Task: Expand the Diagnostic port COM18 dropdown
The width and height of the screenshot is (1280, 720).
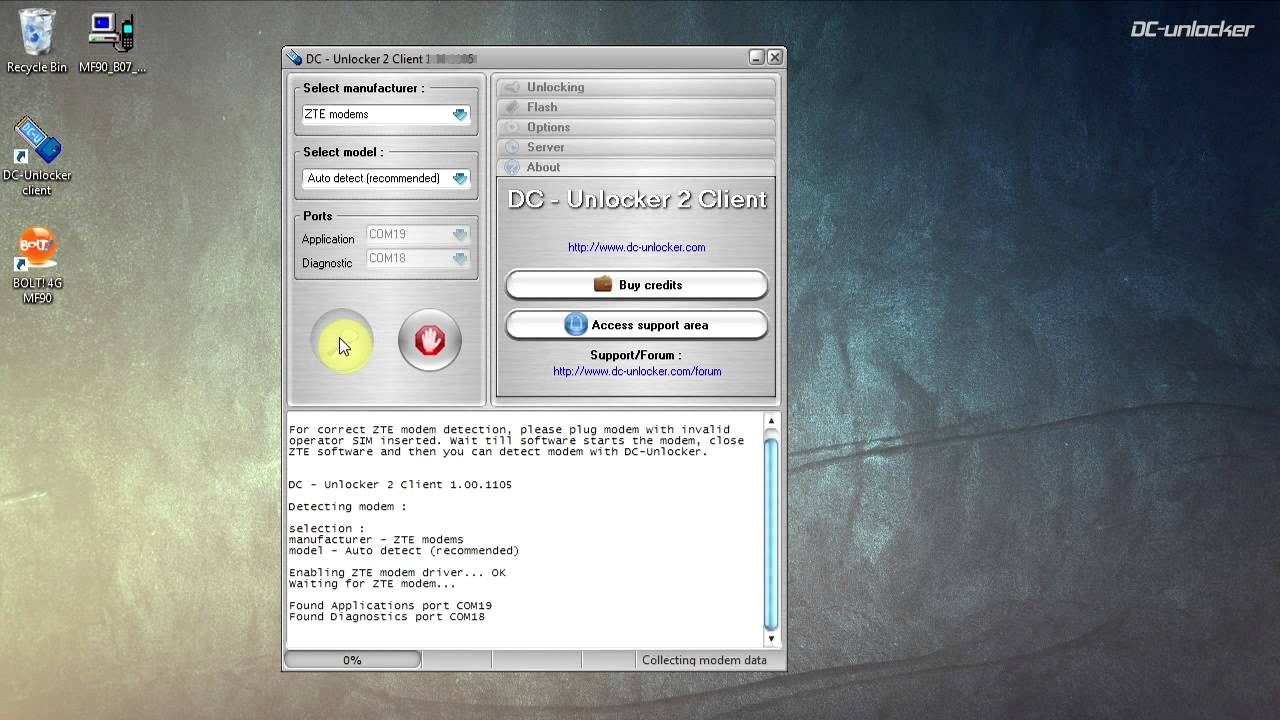Action: tap(418, 258)
